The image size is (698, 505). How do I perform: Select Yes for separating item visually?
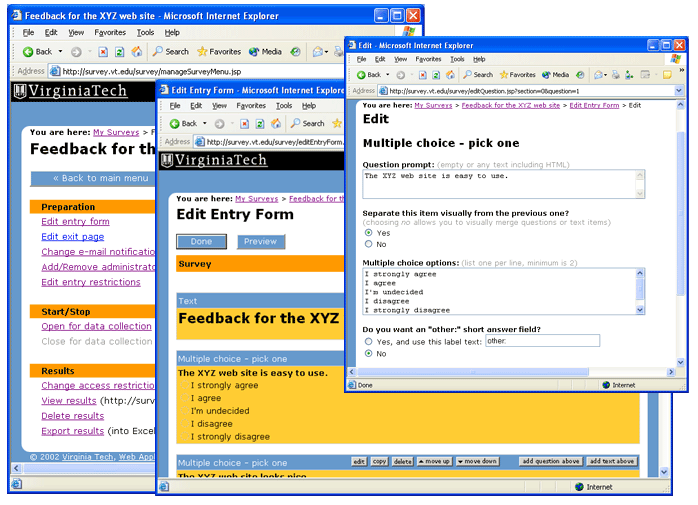pyautogui.click(x=369, y=233)
